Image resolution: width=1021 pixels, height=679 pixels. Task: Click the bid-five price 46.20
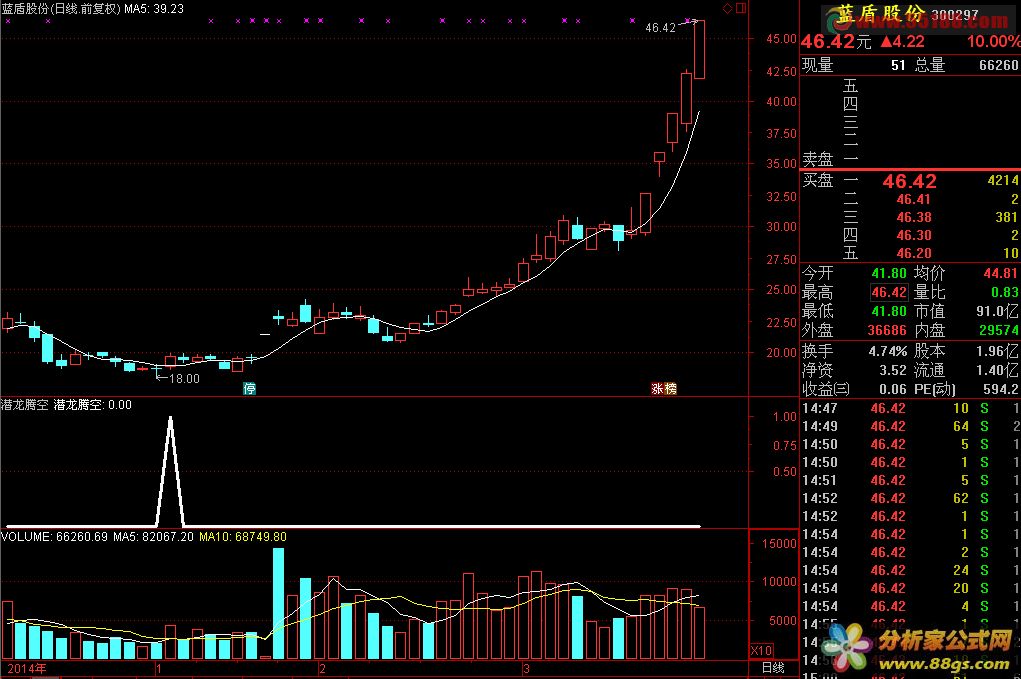(x=914, y=253)
